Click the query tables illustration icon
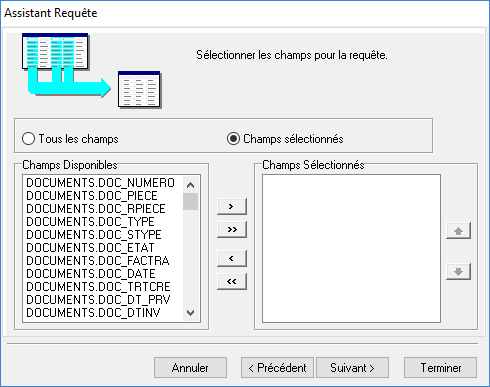 tap(91, 70)
